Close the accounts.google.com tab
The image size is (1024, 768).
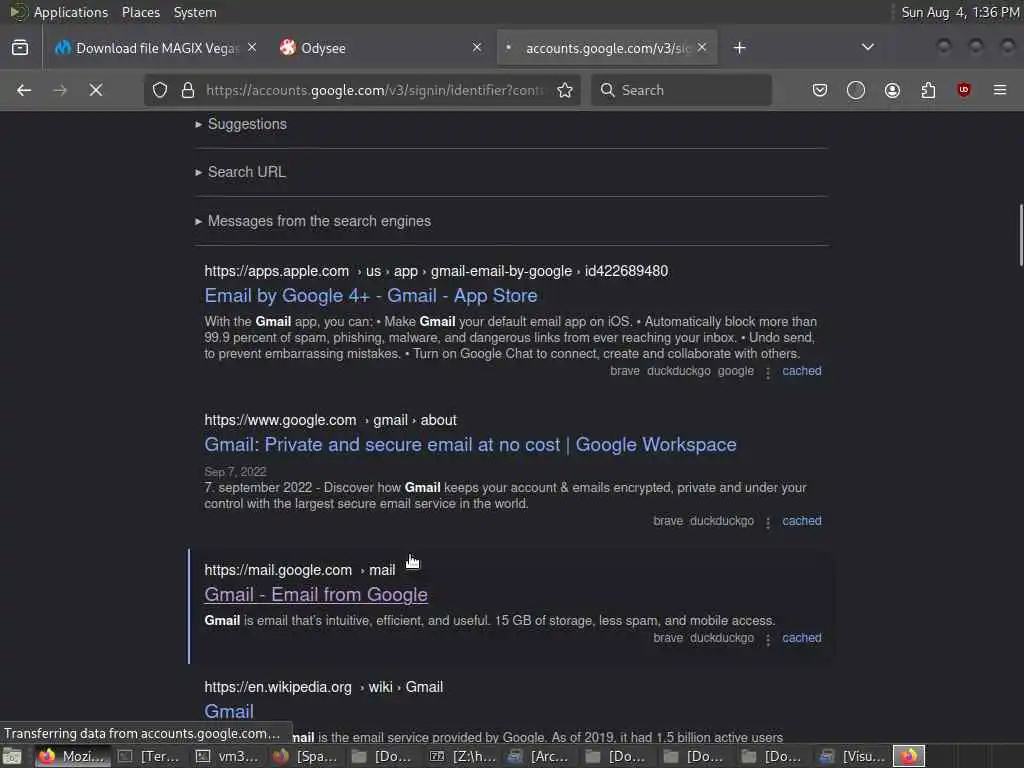point(702,48)
